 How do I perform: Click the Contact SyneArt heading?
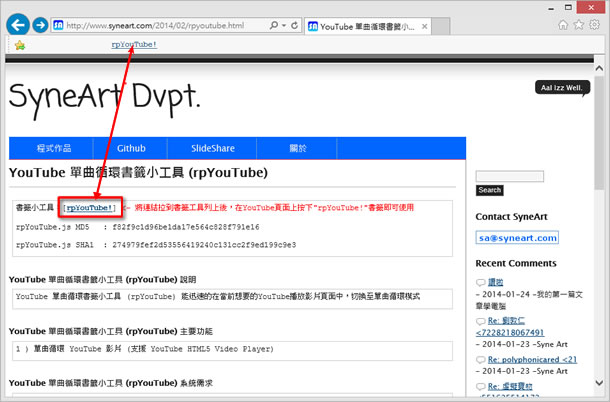pyautogui.click(x=511, y=217)
